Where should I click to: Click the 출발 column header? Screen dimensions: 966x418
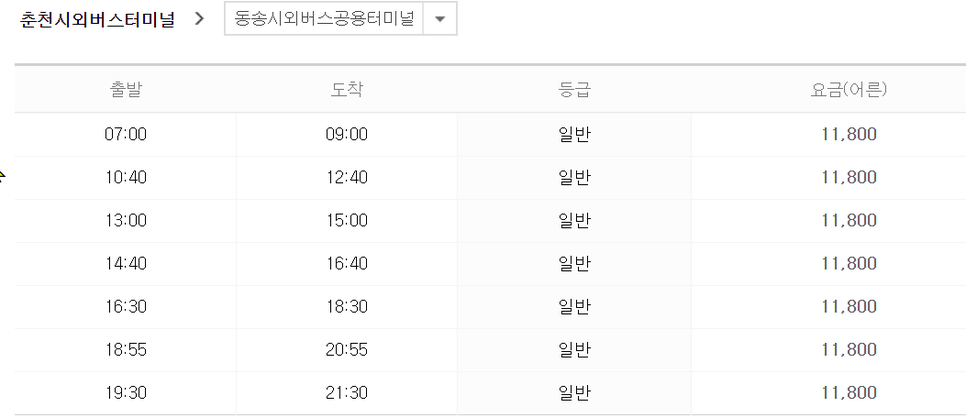tap(126, 90)
